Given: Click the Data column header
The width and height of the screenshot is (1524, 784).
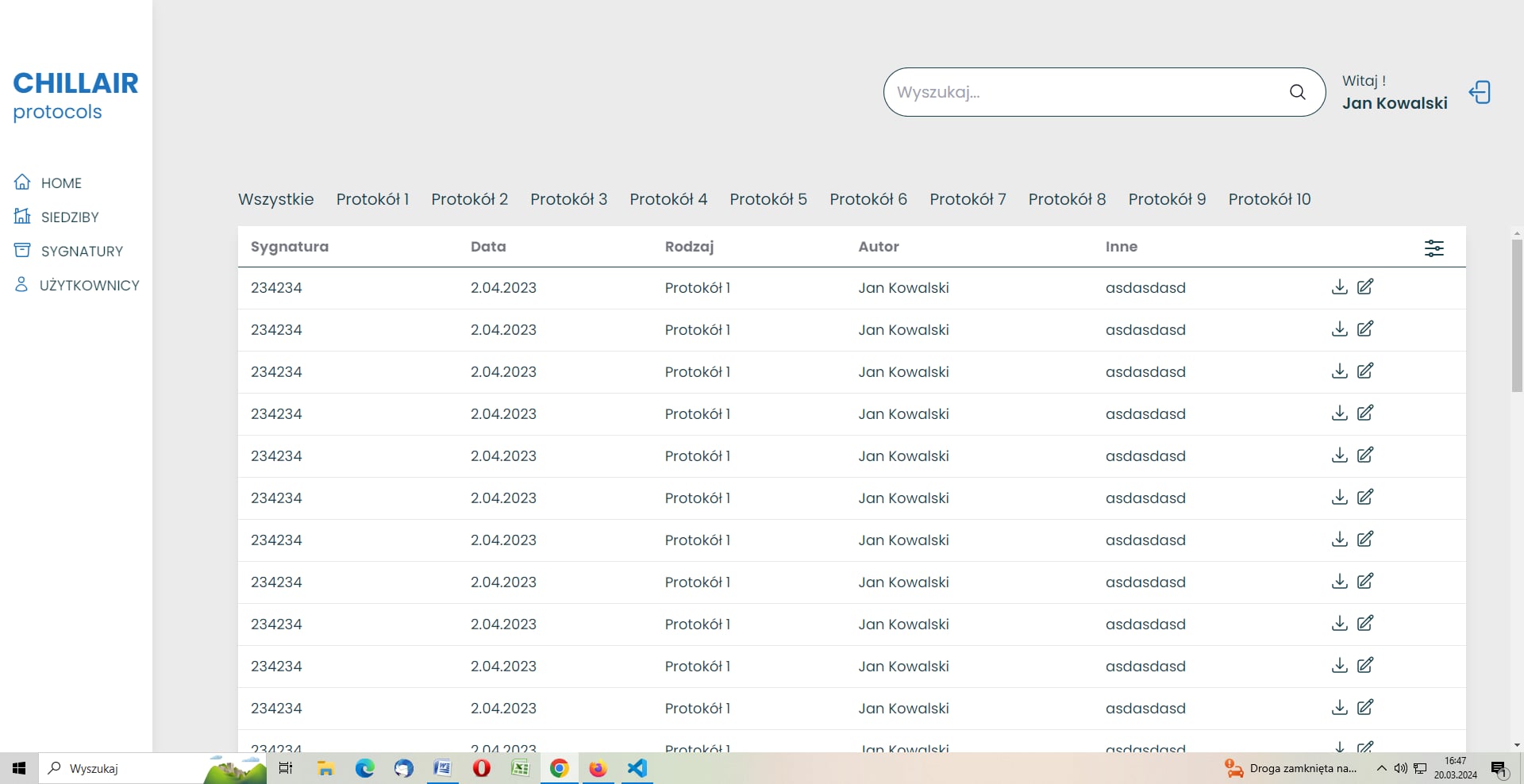Looking at the screenshot, I should tap(488, 247).
